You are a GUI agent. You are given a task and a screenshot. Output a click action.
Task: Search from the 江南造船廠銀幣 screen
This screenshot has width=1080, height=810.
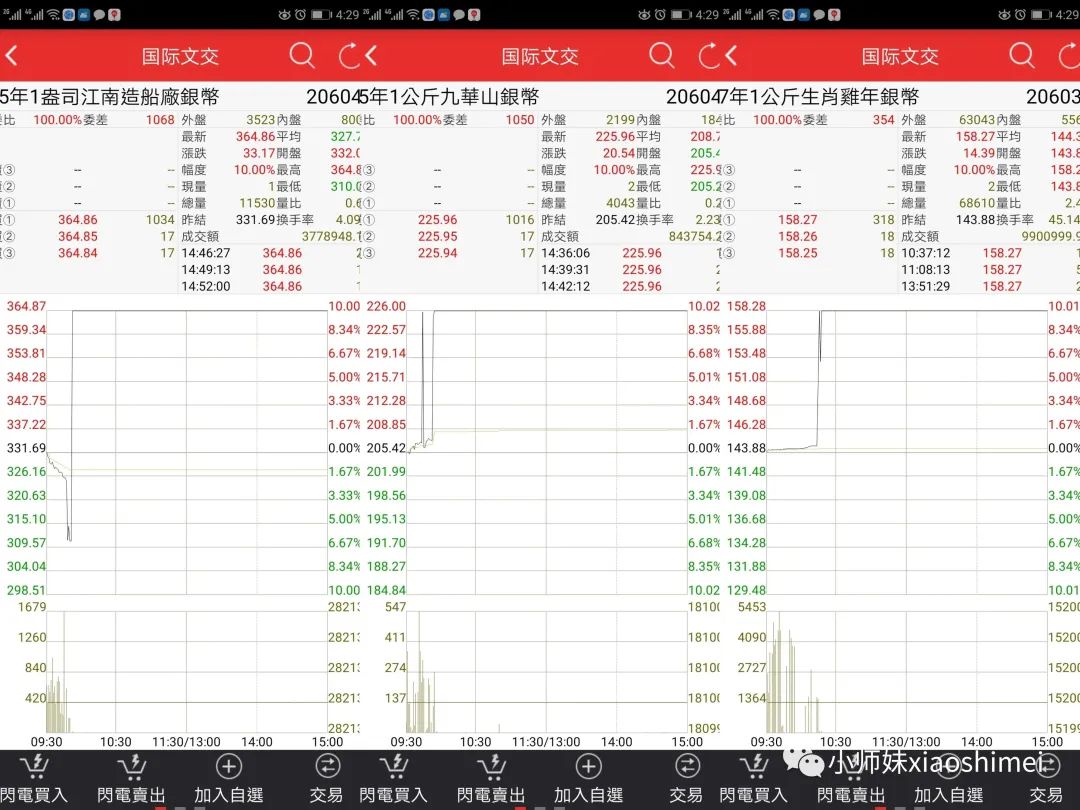click(x=302, y=55)
